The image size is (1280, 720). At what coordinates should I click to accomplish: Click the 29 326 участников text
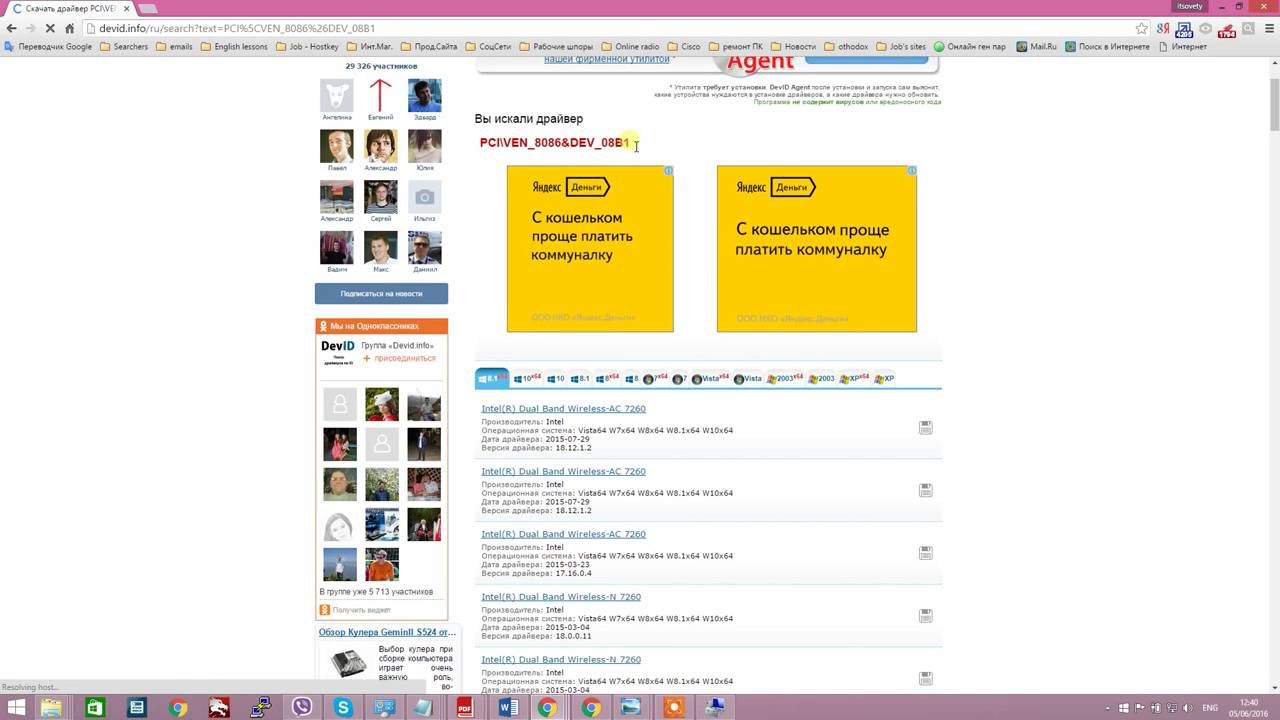coord(381,66)
